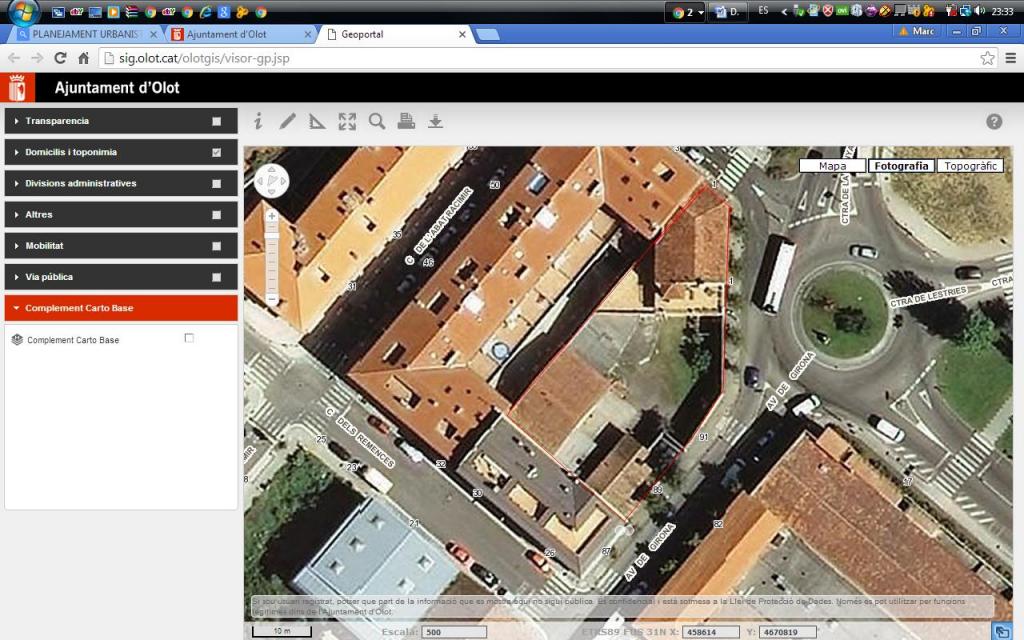Image resolution: width=1024 pixels, height=640 pixels.
Task: Tick the Complement Carto Base sublayer checkbox
Action: (x=189, y=339)
